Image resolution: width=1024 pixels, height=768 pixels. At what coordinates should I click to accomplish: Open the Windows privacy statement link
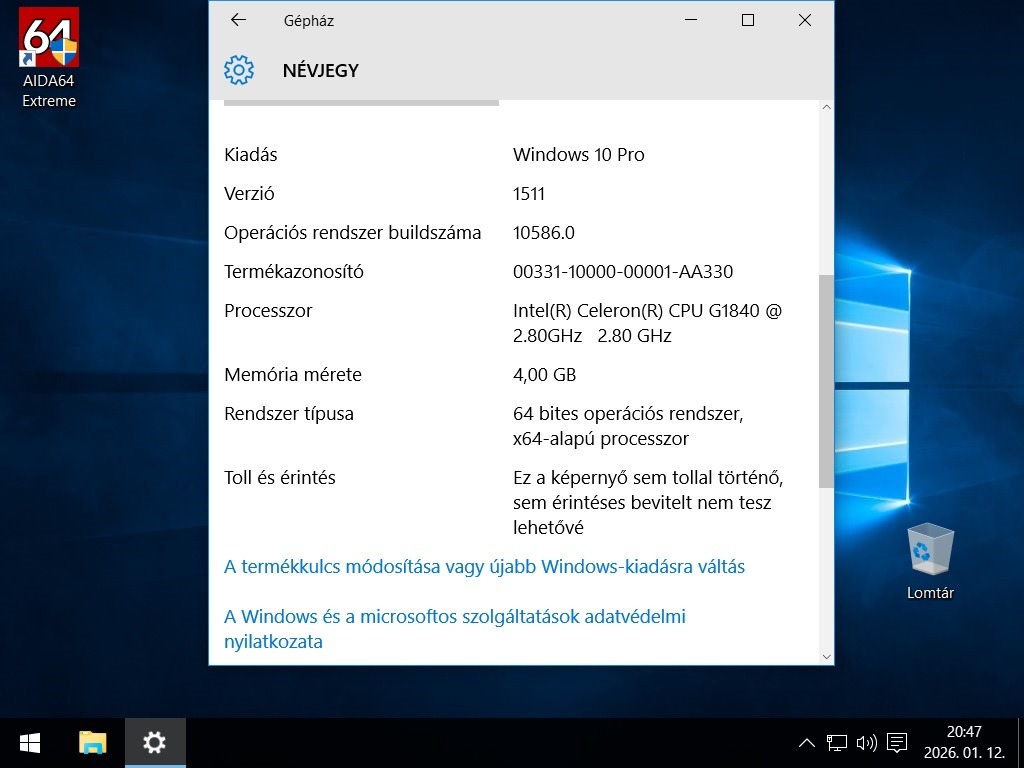coord(455,629)
